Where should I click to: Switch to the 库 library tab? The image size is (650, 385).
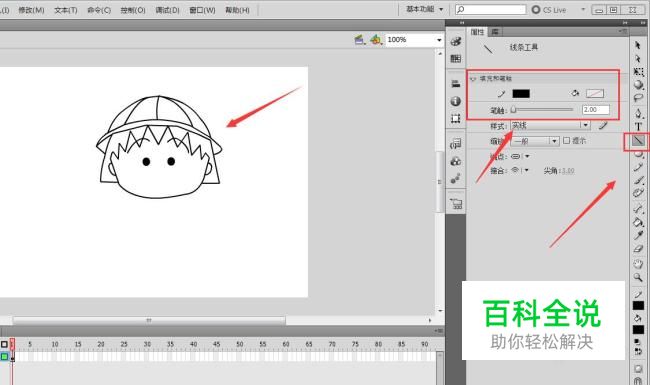click(x=495, y=32)
